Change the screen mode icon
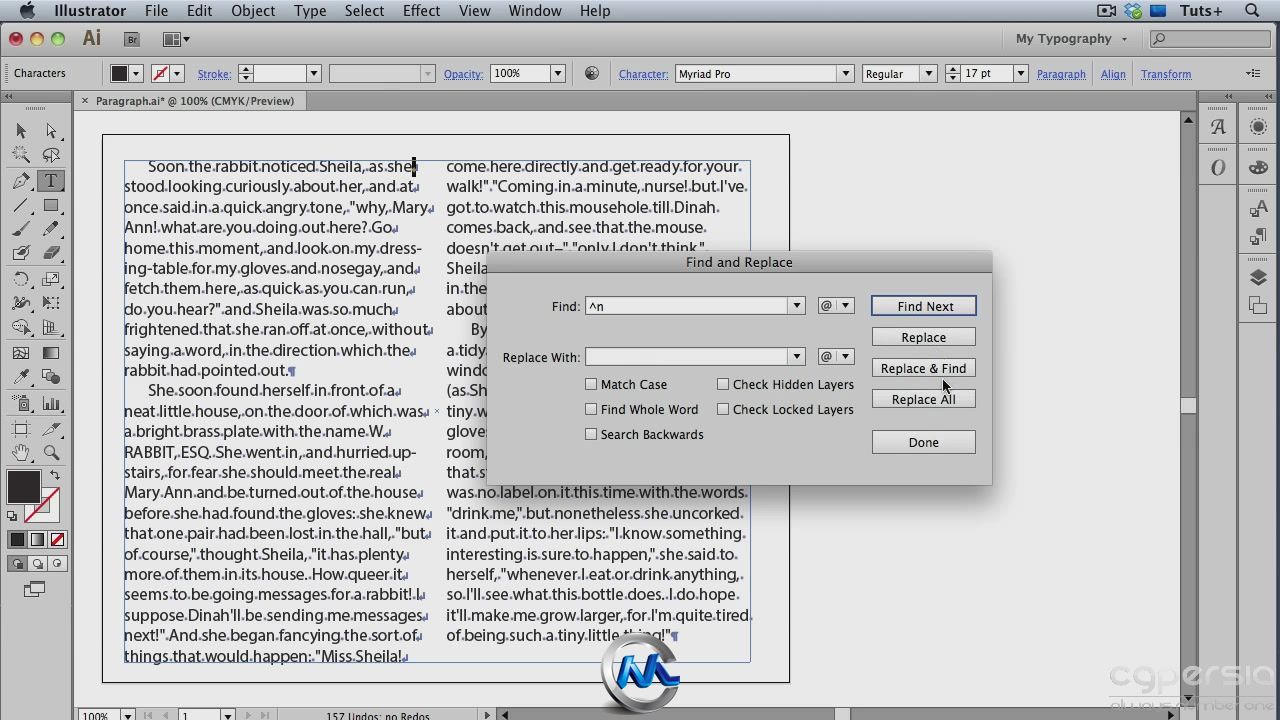1280x720 pixels. click(34, 589)
